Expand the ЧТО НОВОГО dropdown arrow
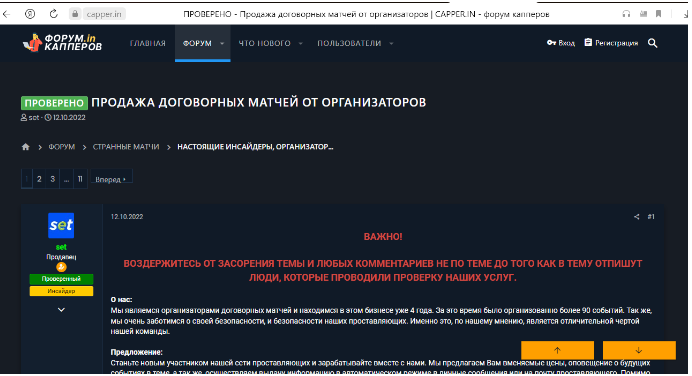 tap(301, 43)
